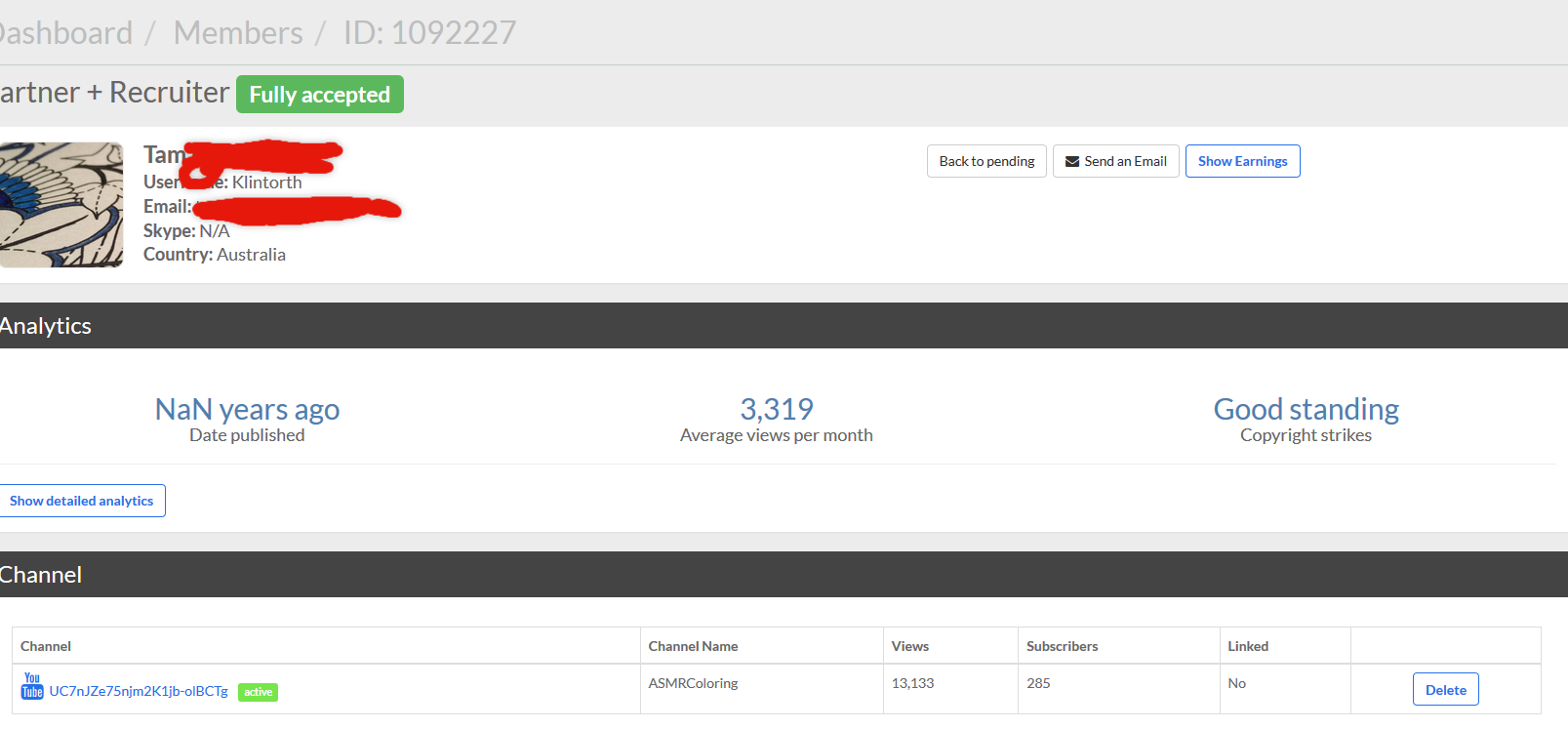
Task: Click the Fully accepted status badge
Action: pyautogui.click(x=320, y=95)
